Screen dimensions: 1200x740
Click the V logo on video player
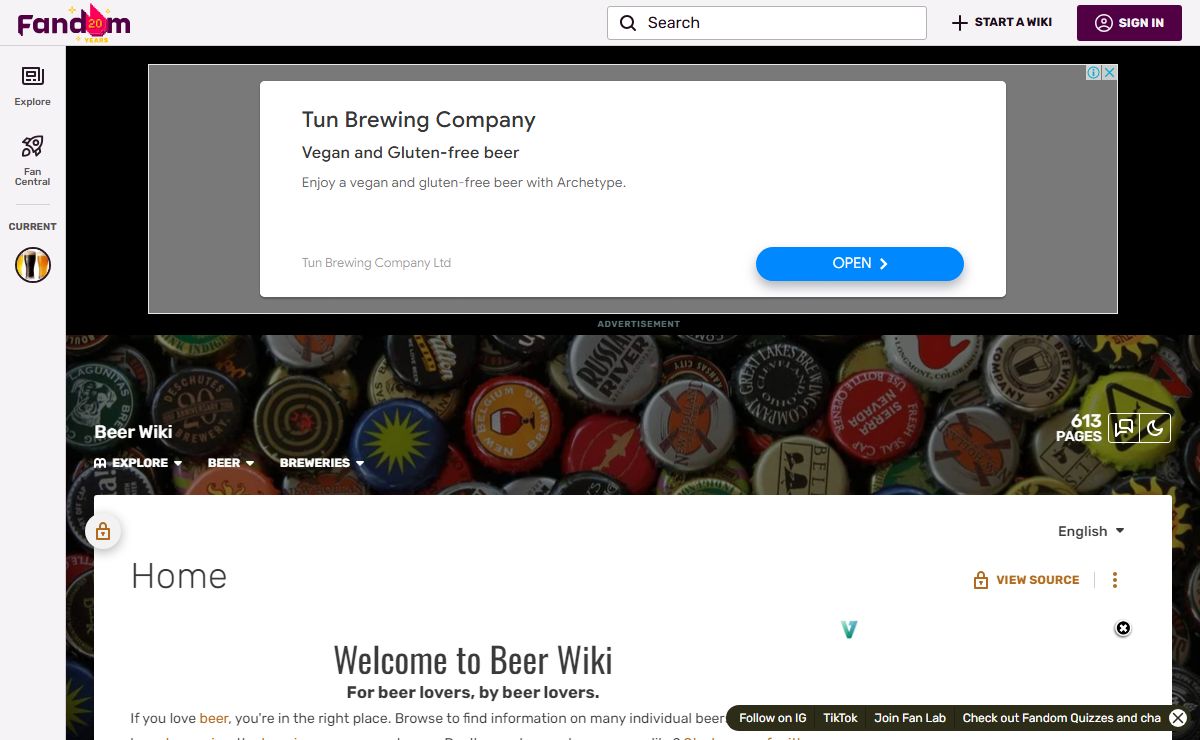click(849, 629)
